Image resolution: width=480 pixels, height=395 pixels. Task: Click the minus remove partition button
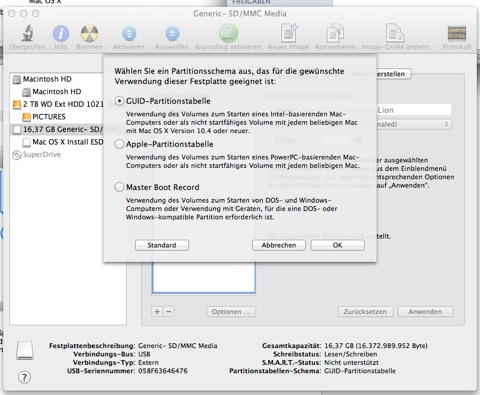pyautogui.click(x=169, y=312)
